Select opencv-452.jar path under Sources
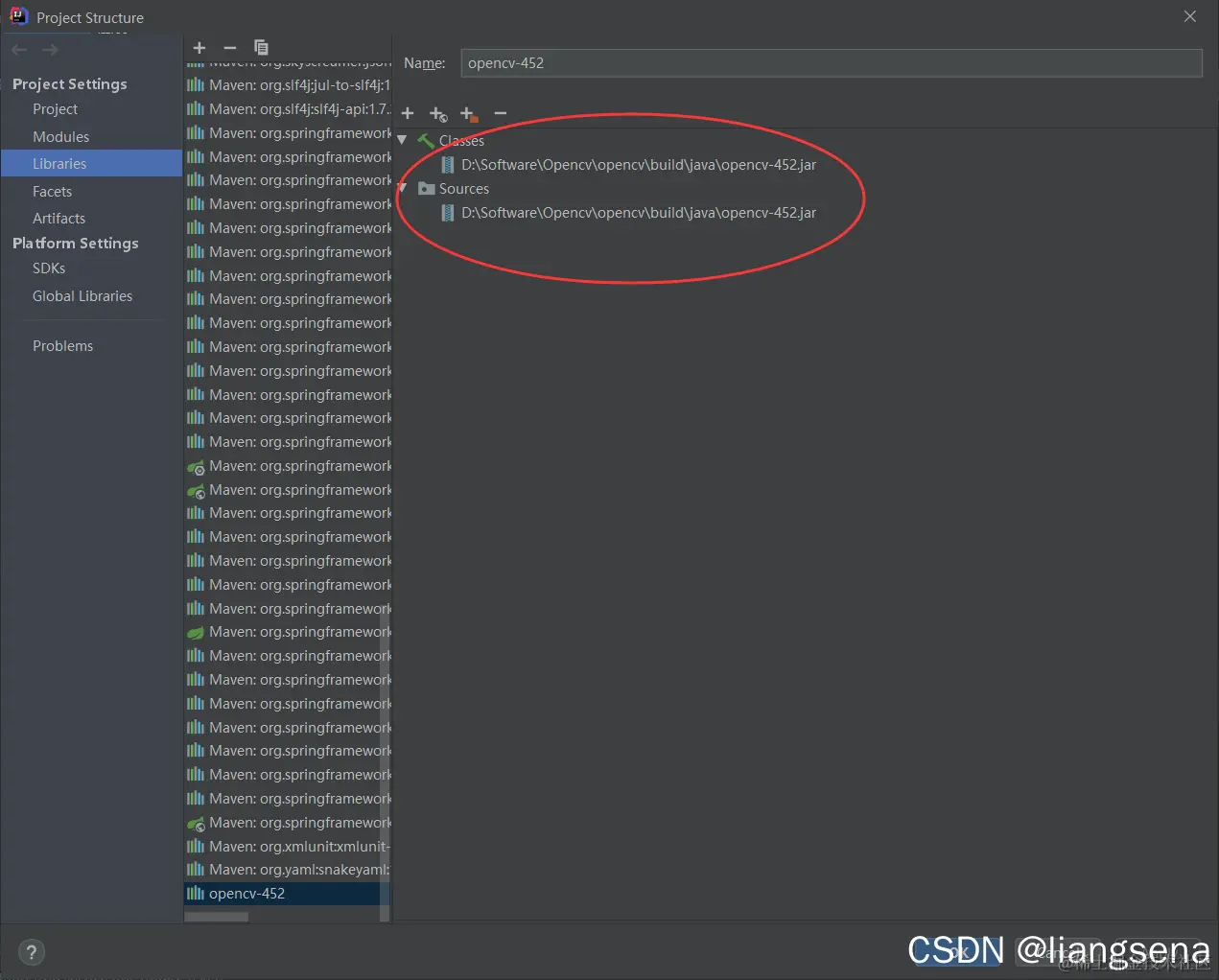The image size is (1219, 980). [639, 213]
